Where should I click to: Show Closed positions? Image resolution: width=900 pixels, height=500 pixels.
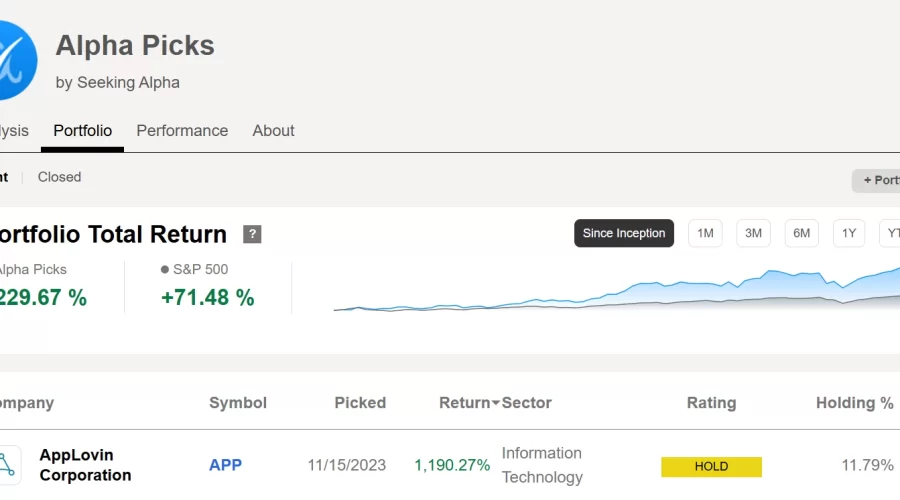click(x=59, y=177)
